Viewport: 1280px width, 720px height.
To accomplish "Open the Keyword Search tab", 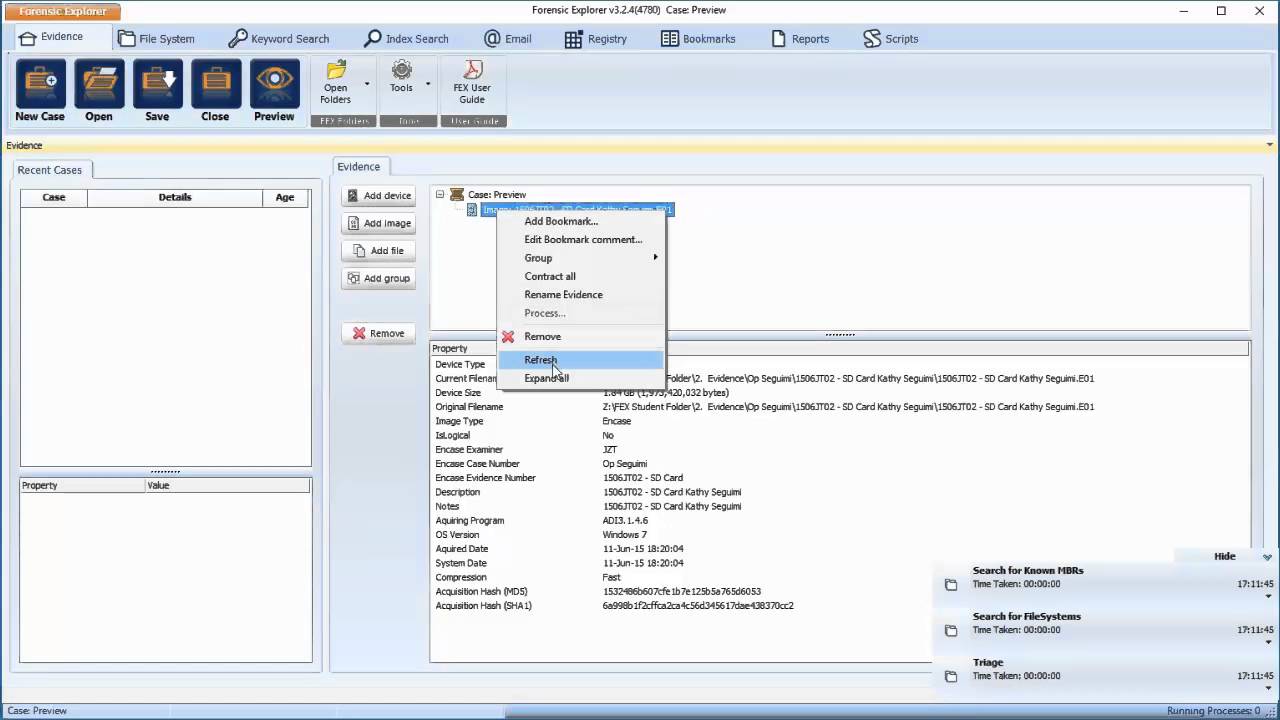I will (x=279, y=39).
